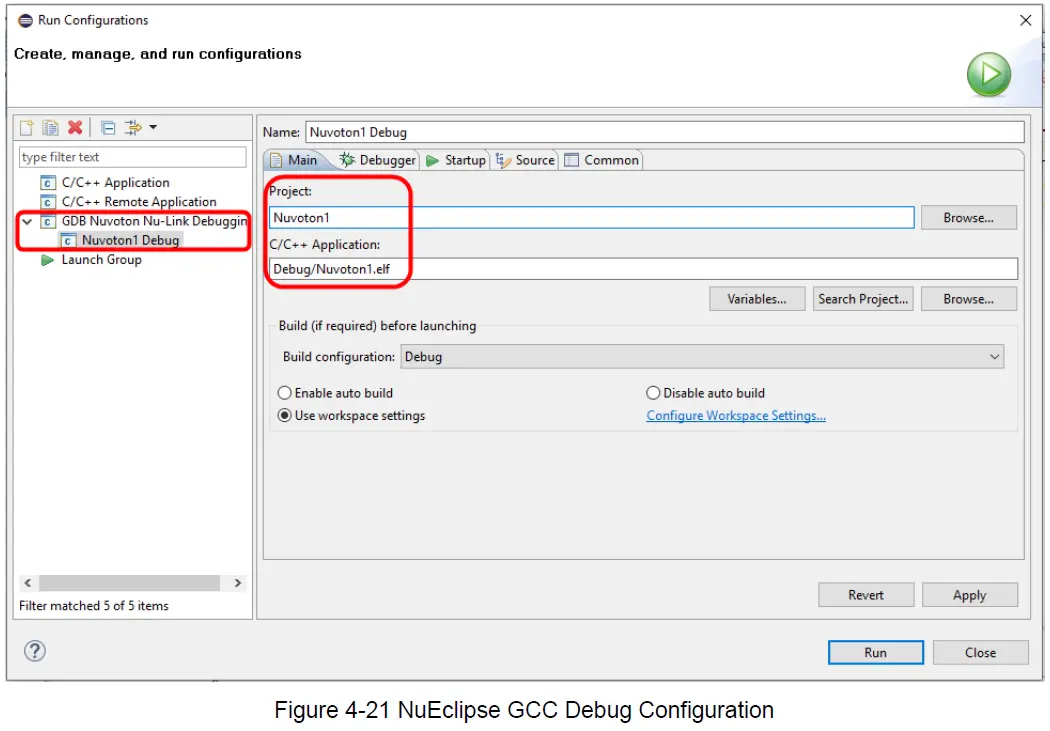Click the Run button
1050x731 pixels.
click(x=875, y=653)
